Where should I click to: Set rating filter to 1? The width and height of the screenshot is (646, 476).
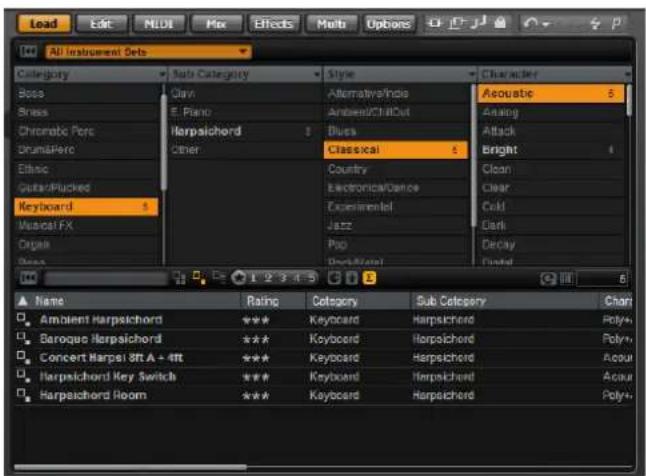click(253, 278)
